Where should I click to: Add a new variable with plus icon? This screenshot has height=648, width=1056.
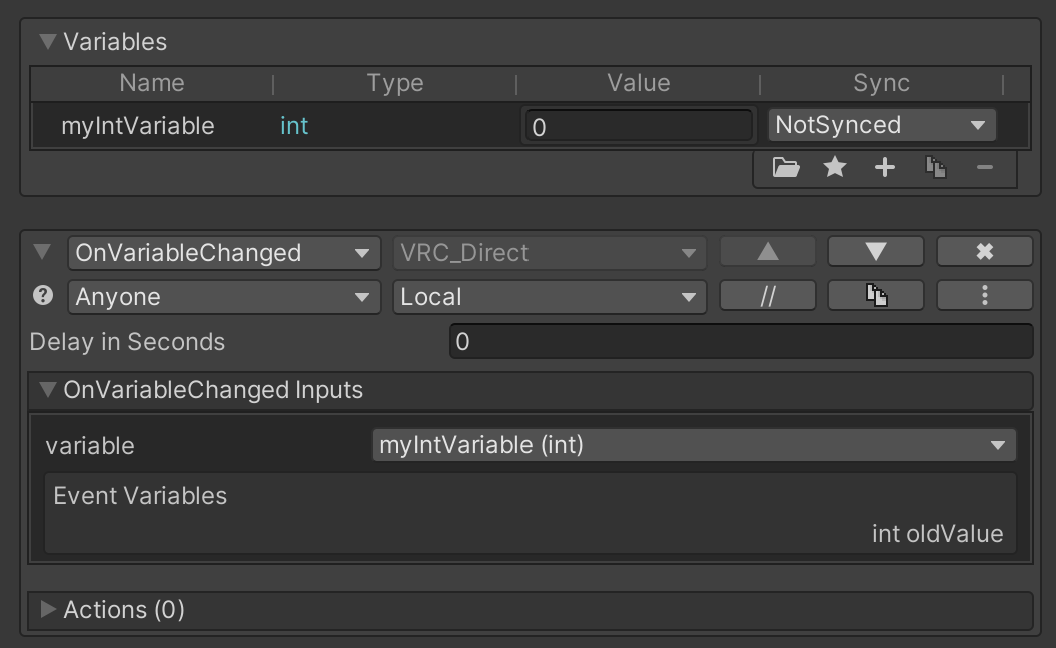click(x=885, y=167)
